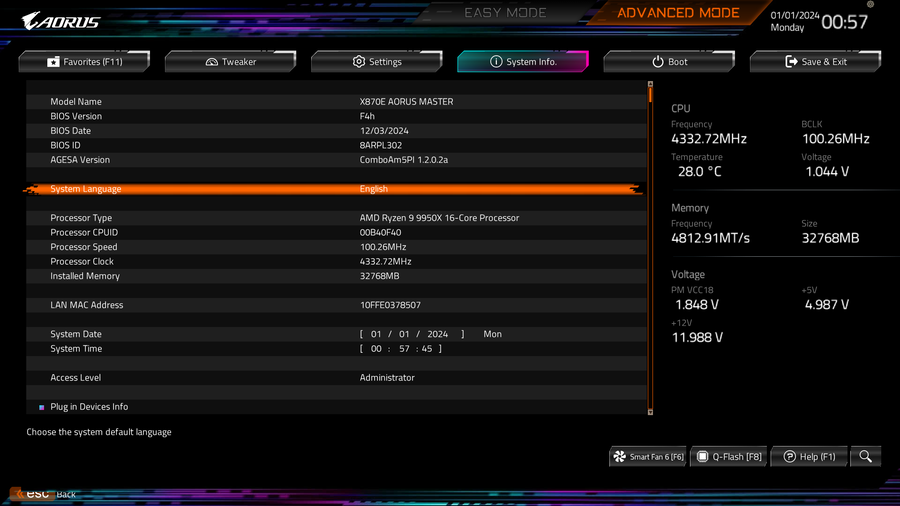900x506 pixels.
Task: Click the Q-Flash chip icon
Action: pos(703,457)
